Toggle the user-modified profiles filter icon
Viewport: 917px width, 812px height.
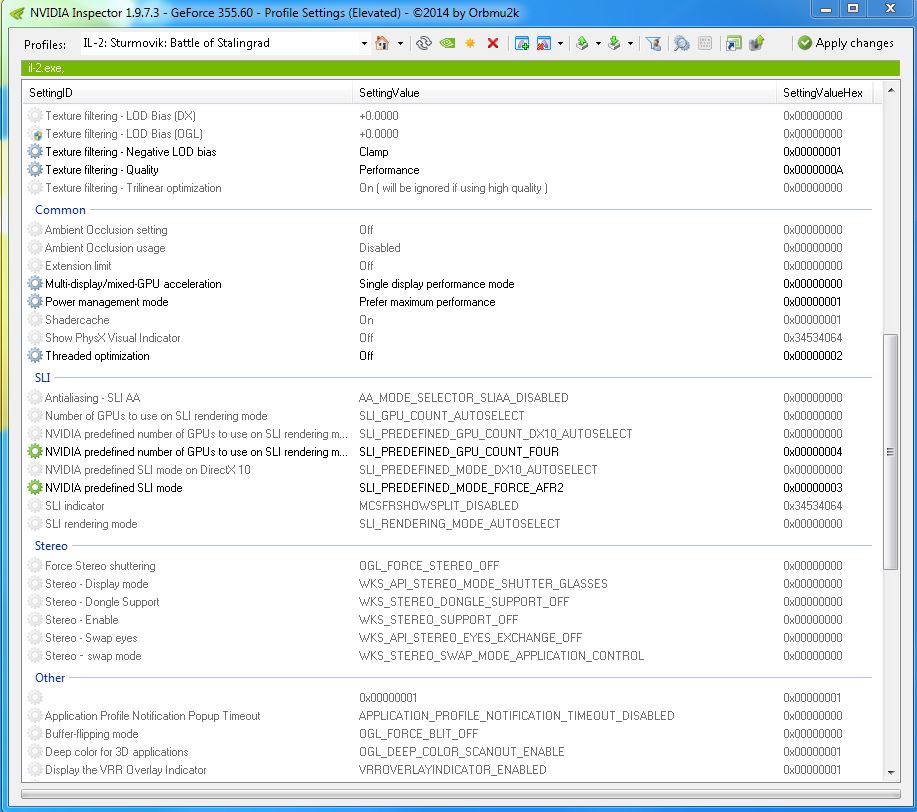pos(653,43)
